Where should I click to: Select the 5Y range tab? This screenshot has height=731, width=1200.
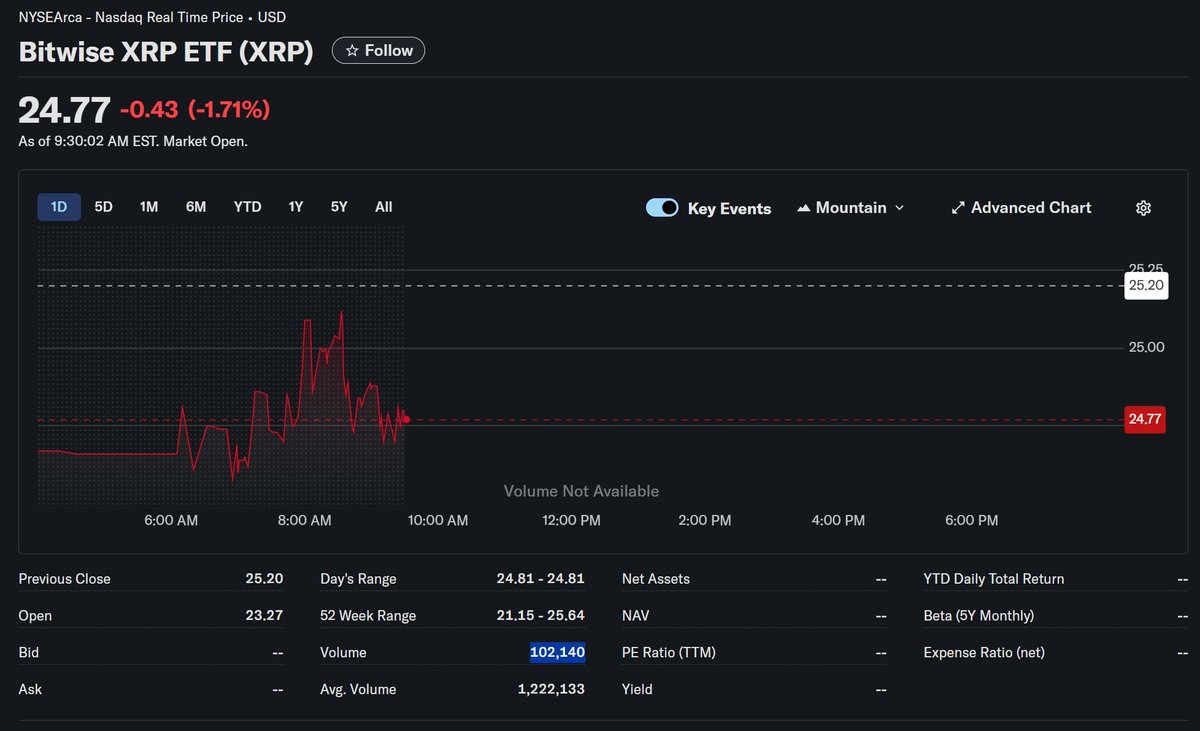point(339,207)
